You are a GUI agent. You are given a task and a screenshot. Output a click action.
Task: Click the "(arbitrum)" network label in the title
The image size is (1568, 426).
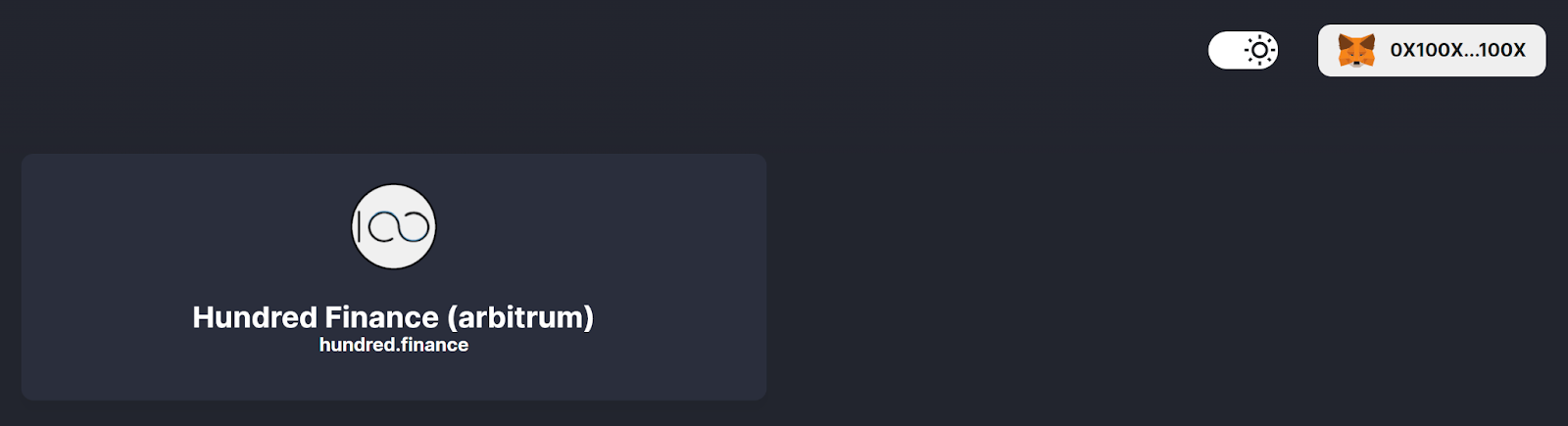(520, 316)
